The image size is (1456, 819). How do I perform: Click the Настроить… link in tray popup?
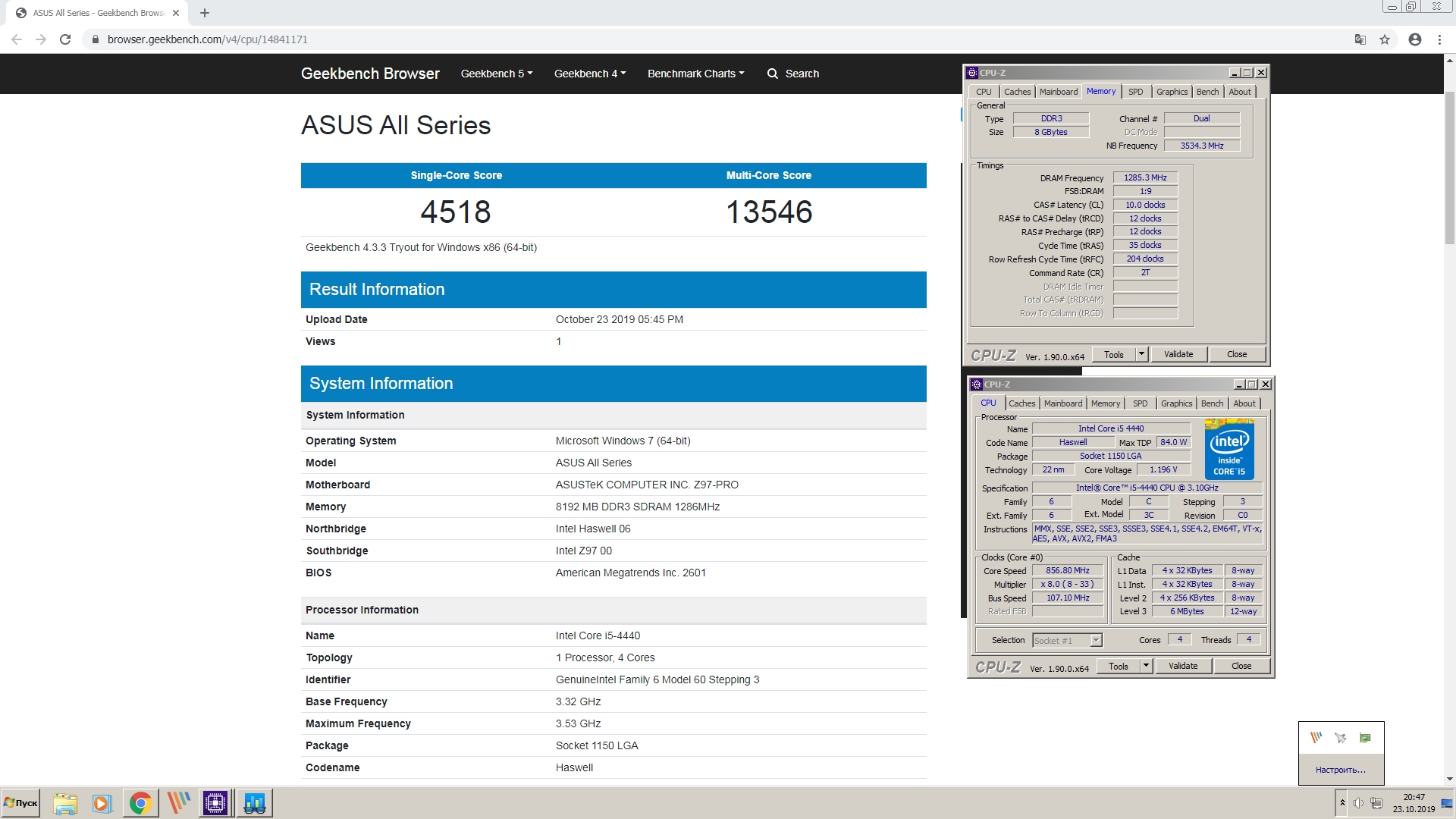point(1341,770)
